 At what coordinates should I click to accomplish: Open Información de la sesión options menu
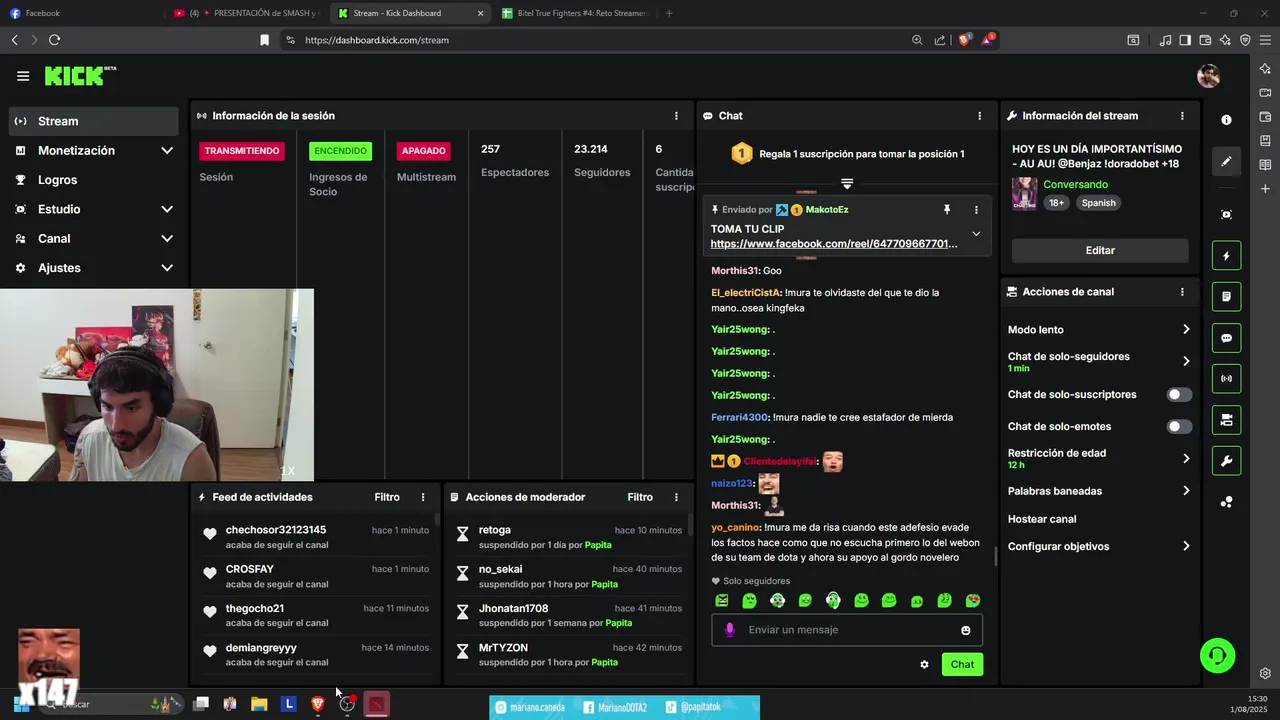coord(676,116)
